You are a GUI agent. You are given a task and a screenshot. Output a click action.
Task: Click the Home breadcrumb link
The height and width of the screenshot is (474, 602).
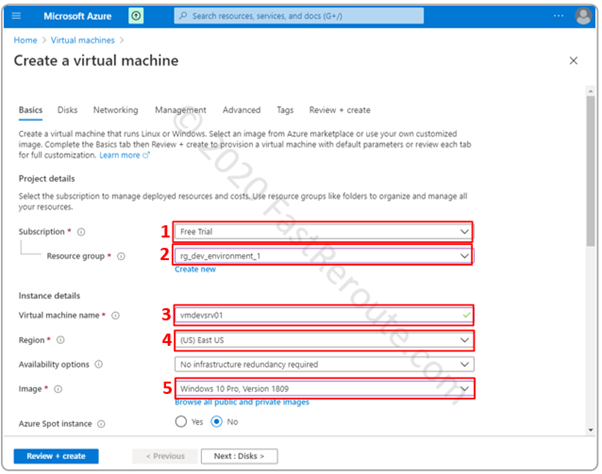coord(25,40)
